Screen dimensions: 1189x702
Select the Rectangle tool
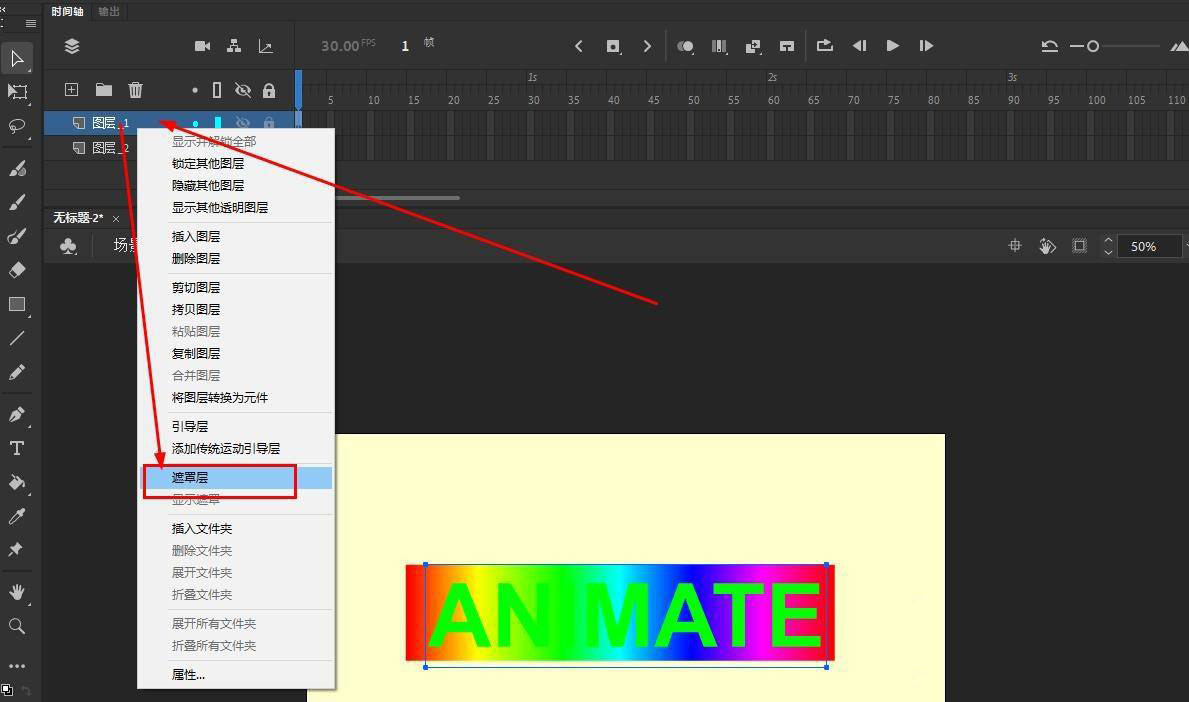[17, 304]
